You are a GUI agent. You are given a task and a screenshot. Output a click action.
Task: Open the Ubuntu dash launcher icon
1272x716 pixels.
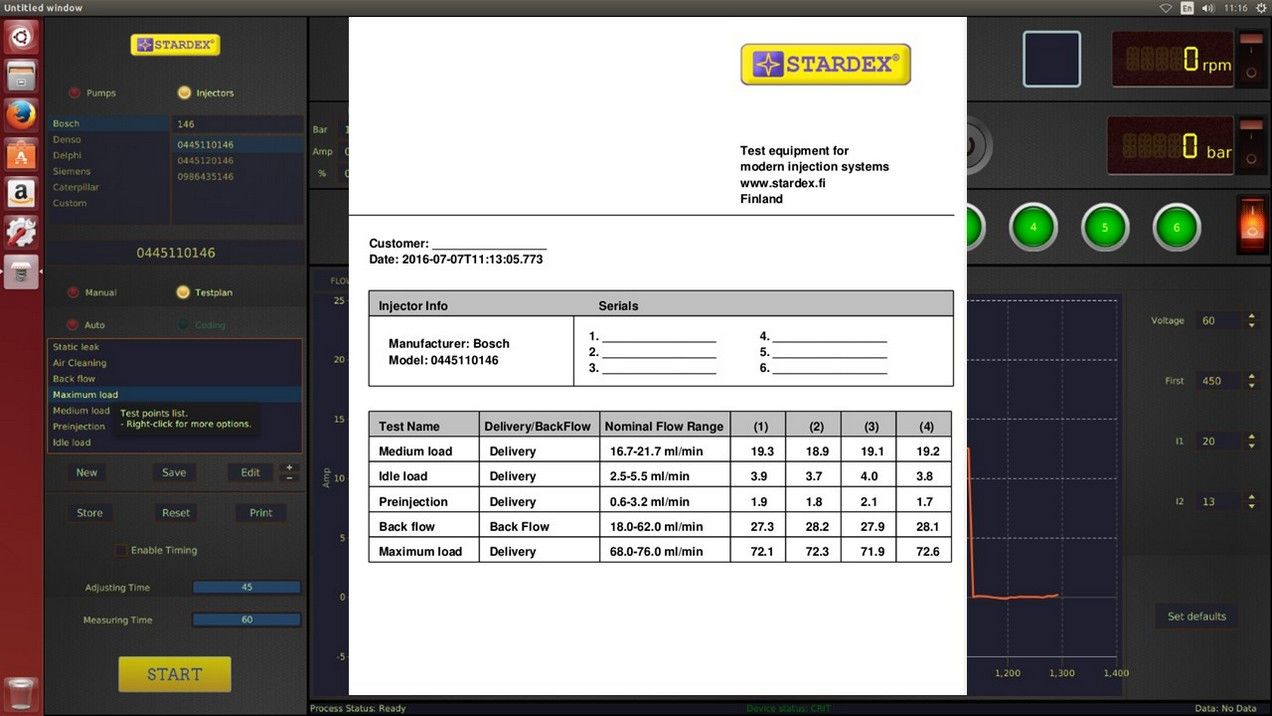coord(21,38)
